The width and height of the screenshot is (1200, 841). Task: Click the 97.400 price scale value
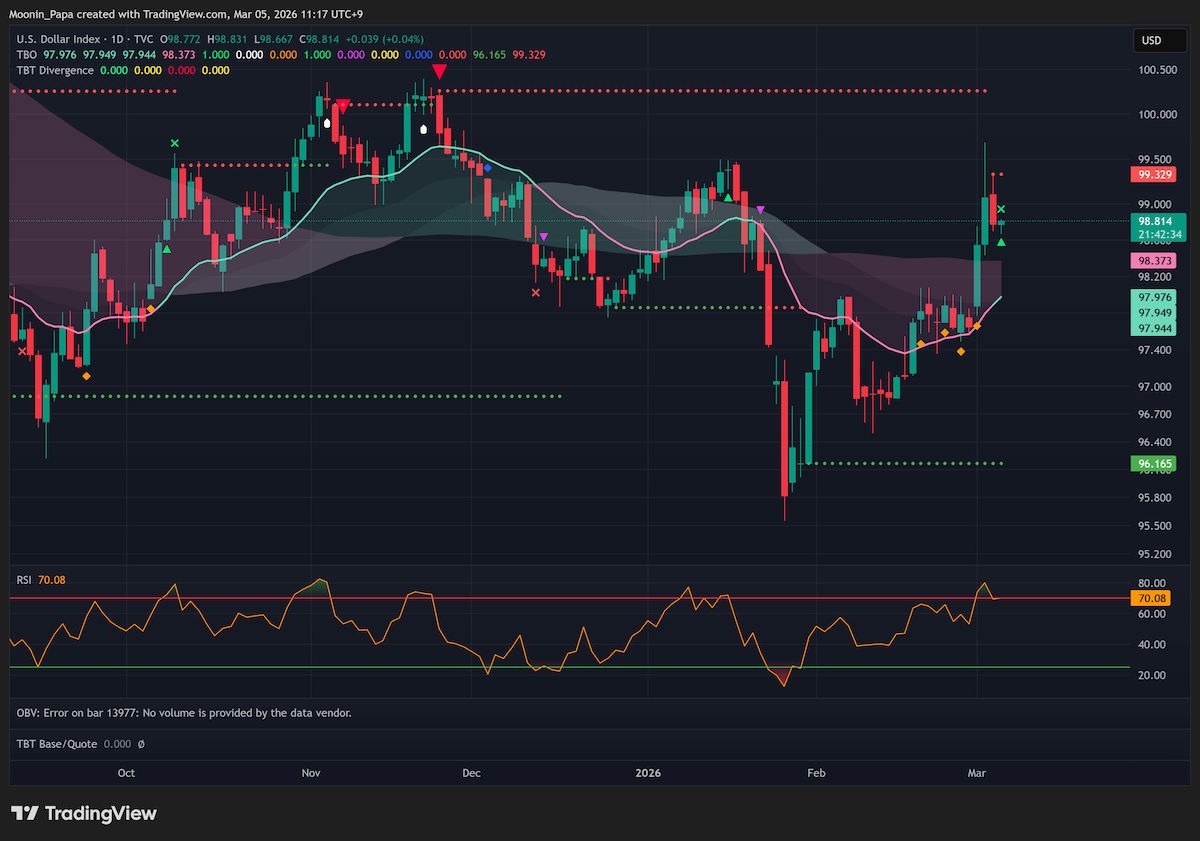click(1156, 350)
